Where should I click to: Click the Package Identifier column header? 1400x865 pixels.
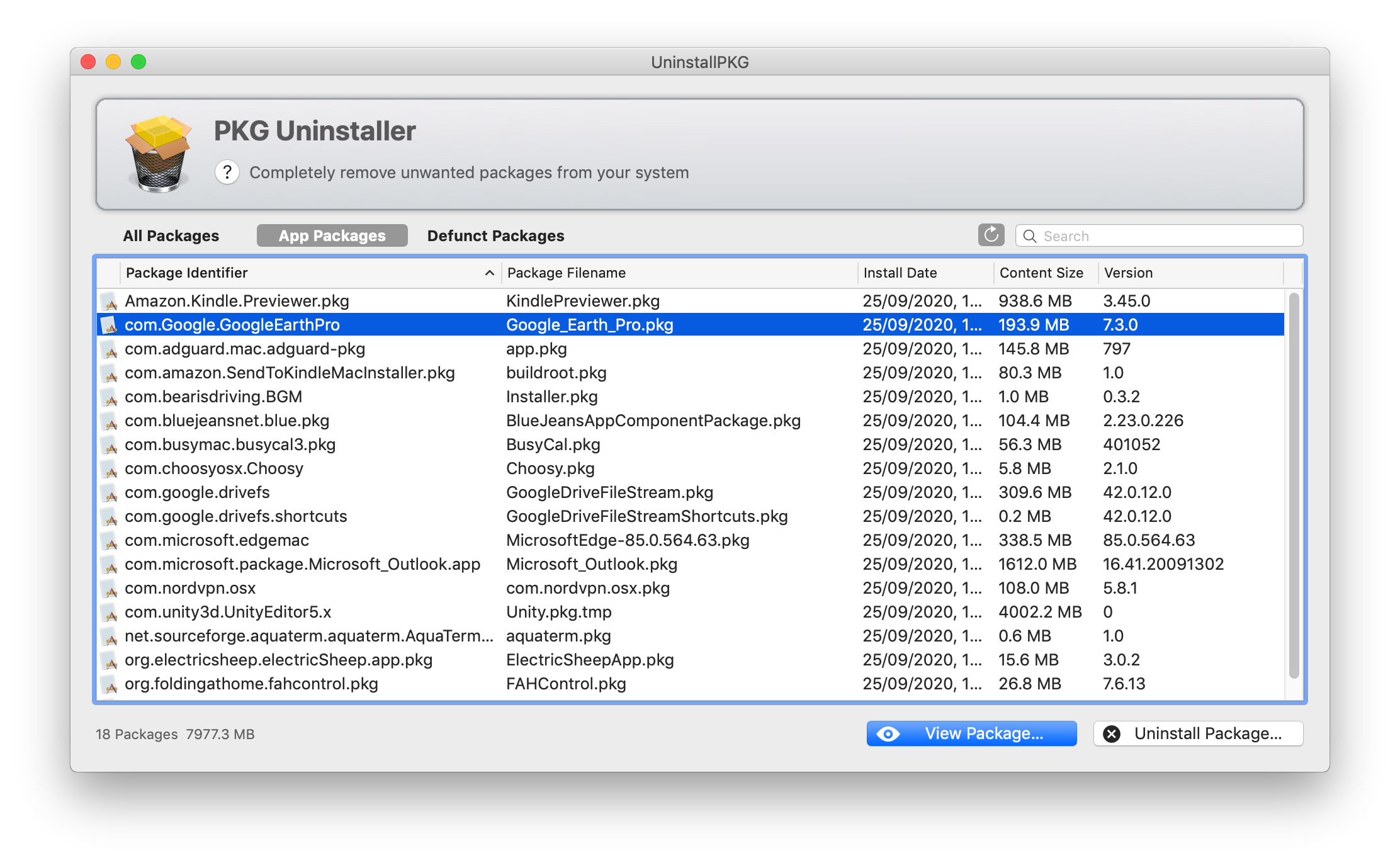[301, 273]
